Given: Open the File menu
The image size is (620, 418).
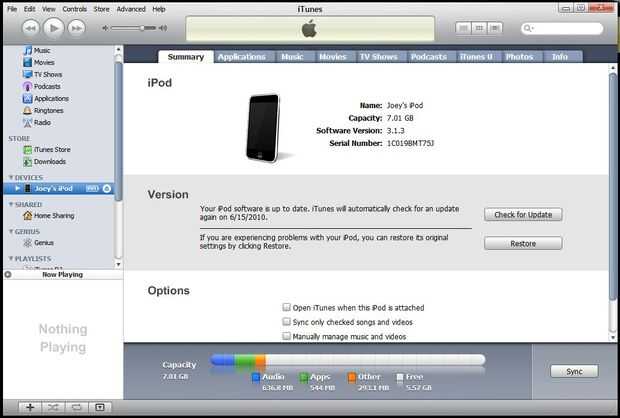Looking at the screenshot, I should click(x=12, y=9).
